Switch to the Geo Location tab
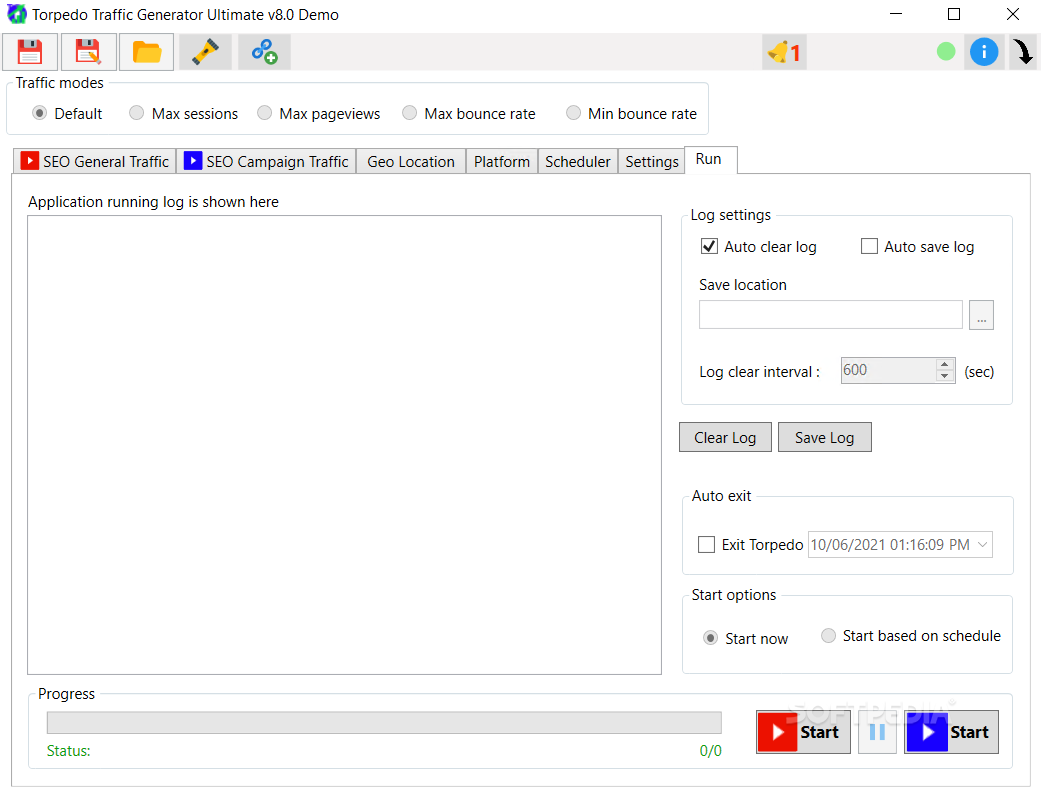The image size is (1041, 795). click(x=411, y=161)
